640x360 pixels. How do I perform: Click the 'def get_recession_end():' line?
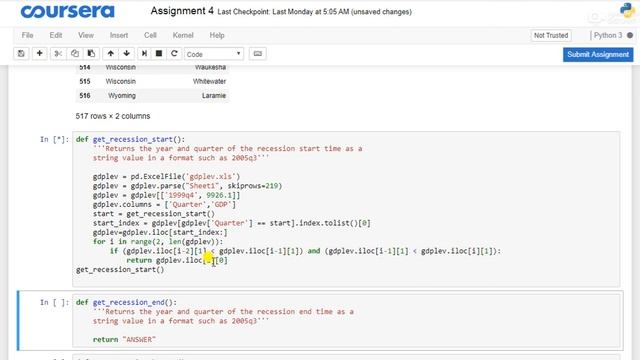pos(126,302)
